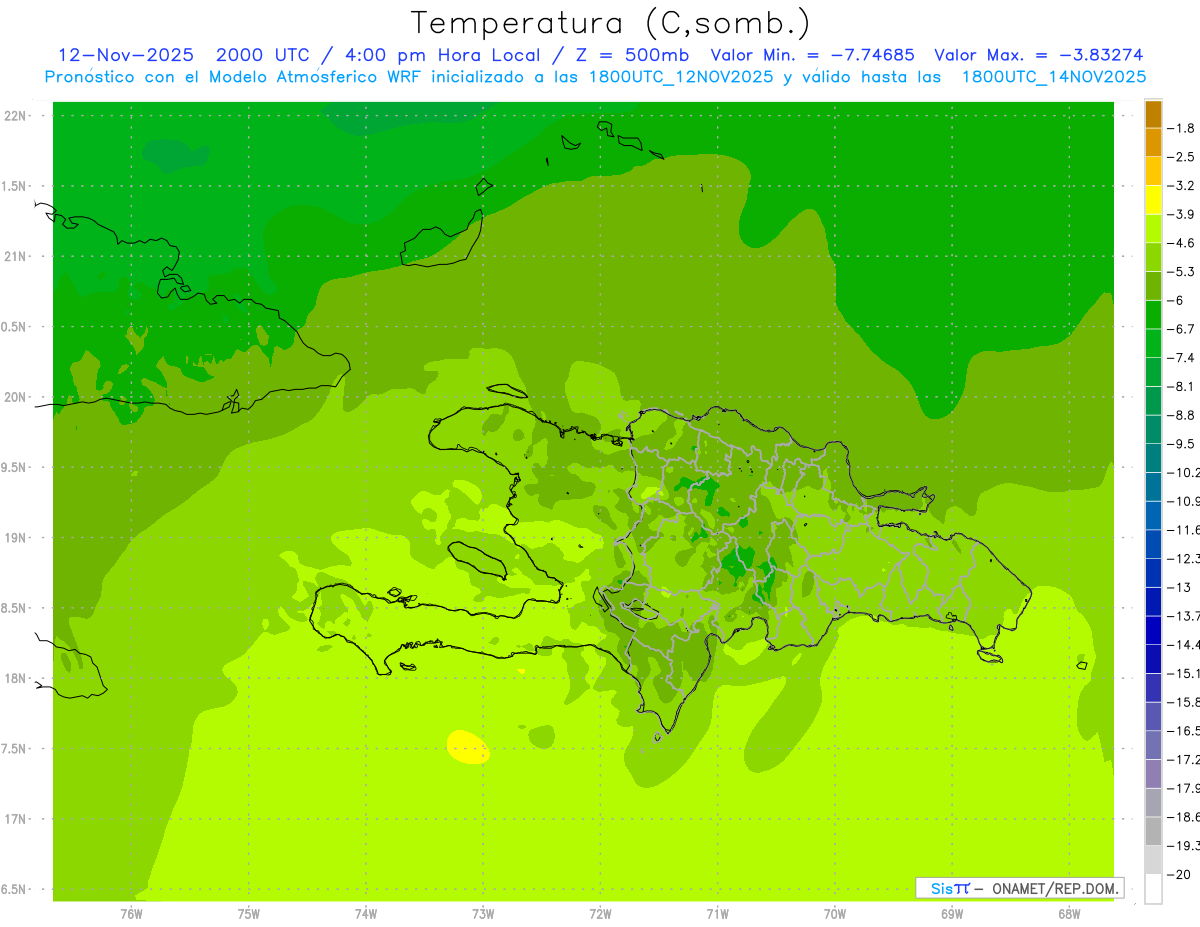Pick the purple swatch between -17.2 and -17.9

(x=1153, y=774)
